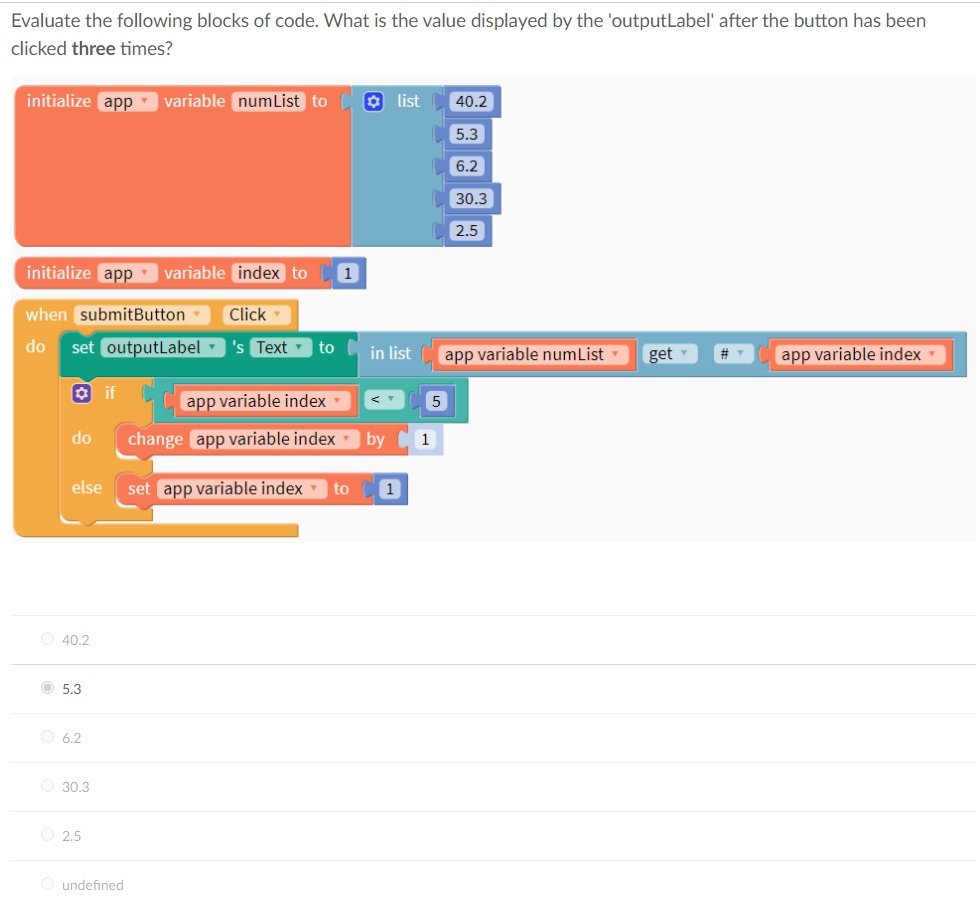980x906 pixels.
Task: Click the index variable name field
Action: [259, 273]
